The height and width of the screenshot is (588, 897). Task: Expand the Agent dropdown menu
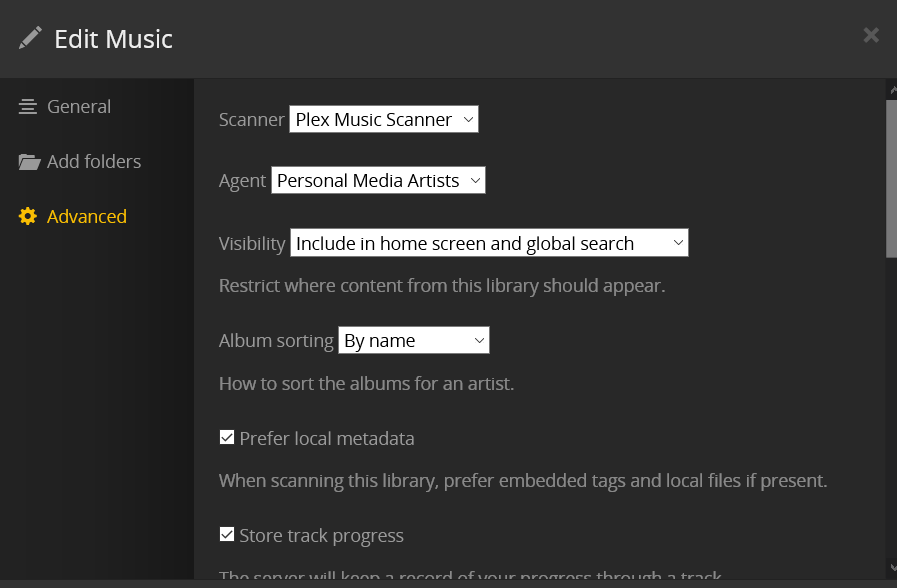[378, 181]
